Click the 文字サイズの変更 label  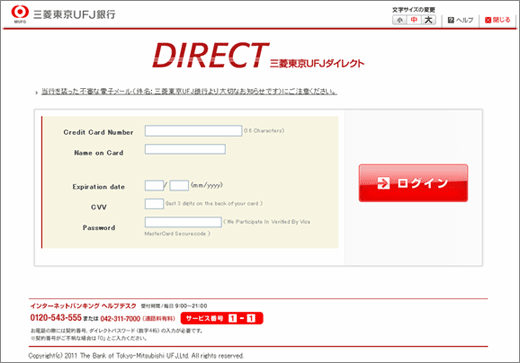[x=414, y=10]
